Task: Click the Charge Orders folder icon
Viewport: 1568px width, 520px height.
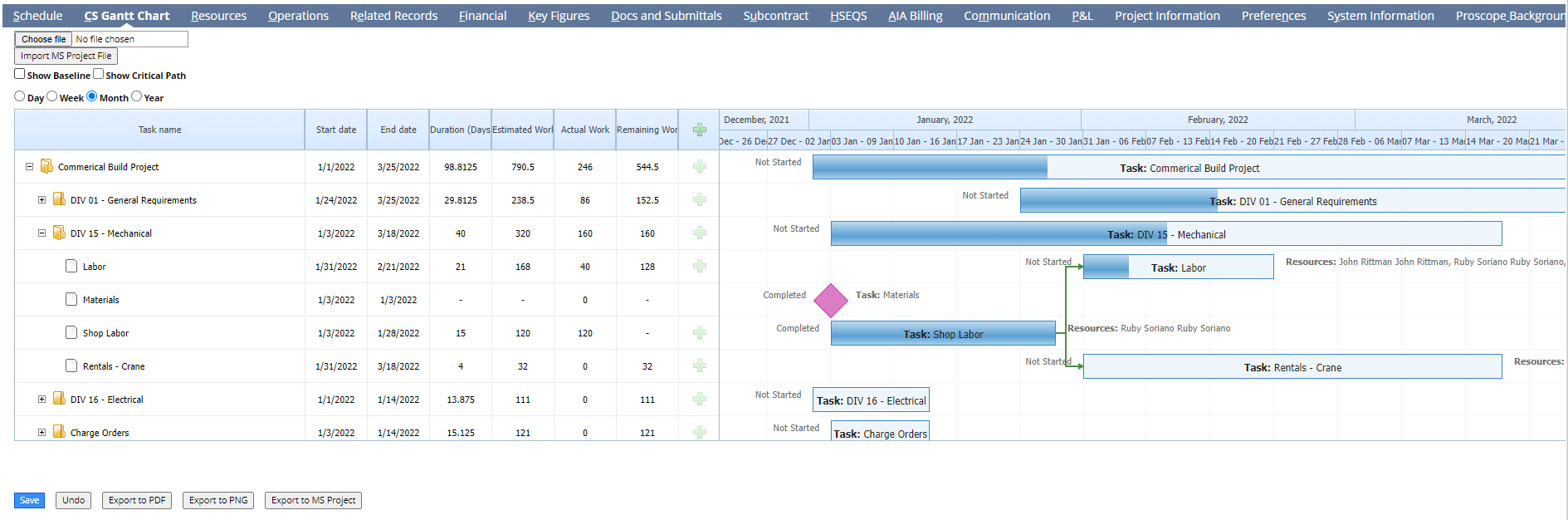Action: (59, 432)
